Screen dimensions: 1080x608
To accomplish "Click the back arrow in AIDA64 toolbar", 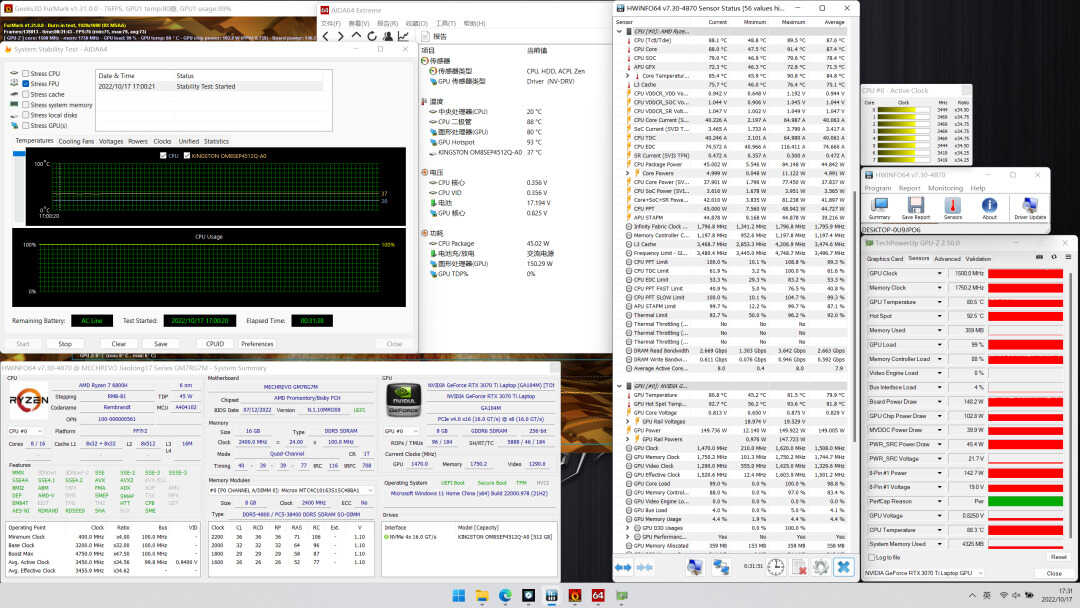I will pyautogui.click(x=326, y=36).
